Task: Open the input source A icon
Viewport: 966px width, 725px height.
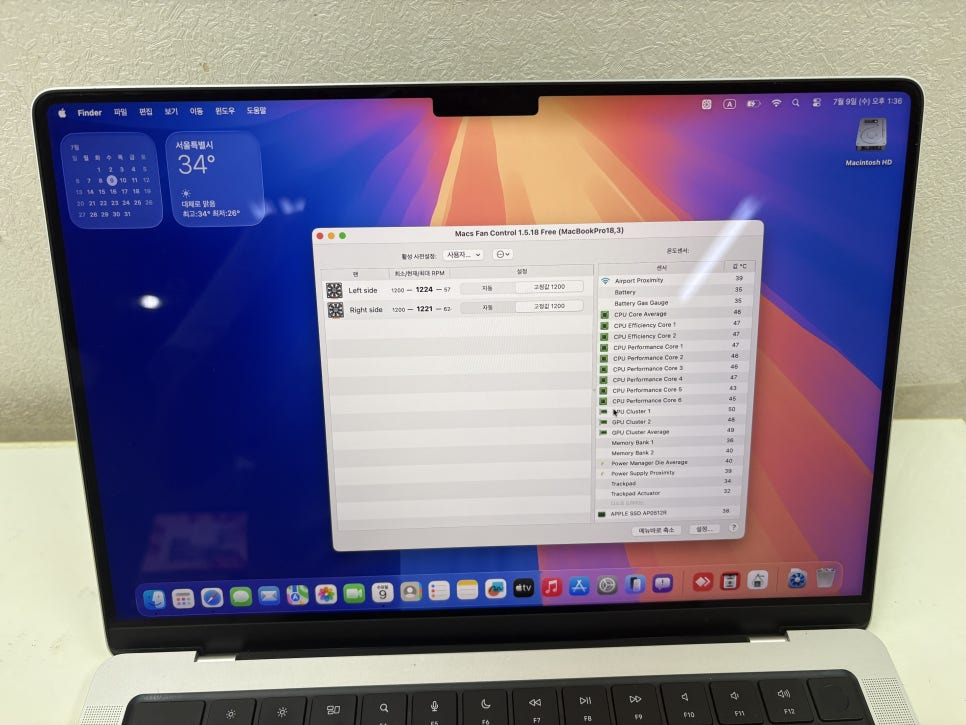Action: point(729,104)
